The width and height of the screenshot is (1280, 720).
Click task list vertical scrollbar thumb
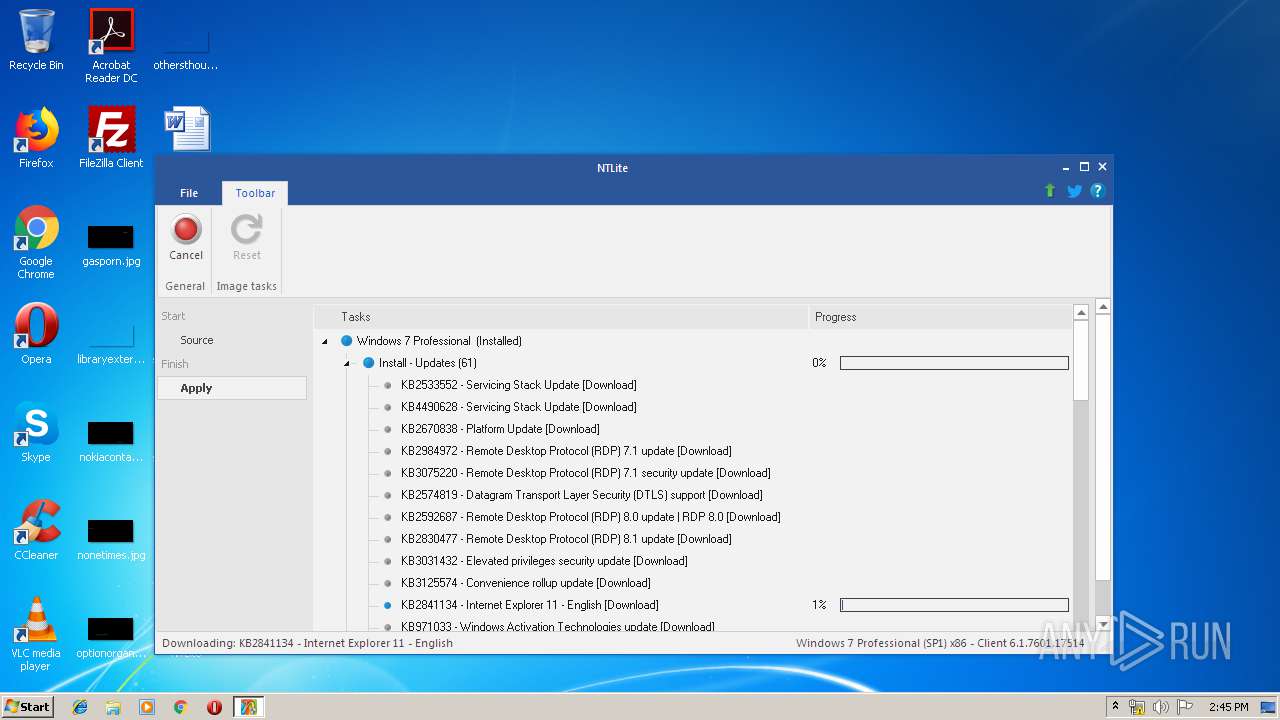pyautogui.click(x=1081, y=361)
